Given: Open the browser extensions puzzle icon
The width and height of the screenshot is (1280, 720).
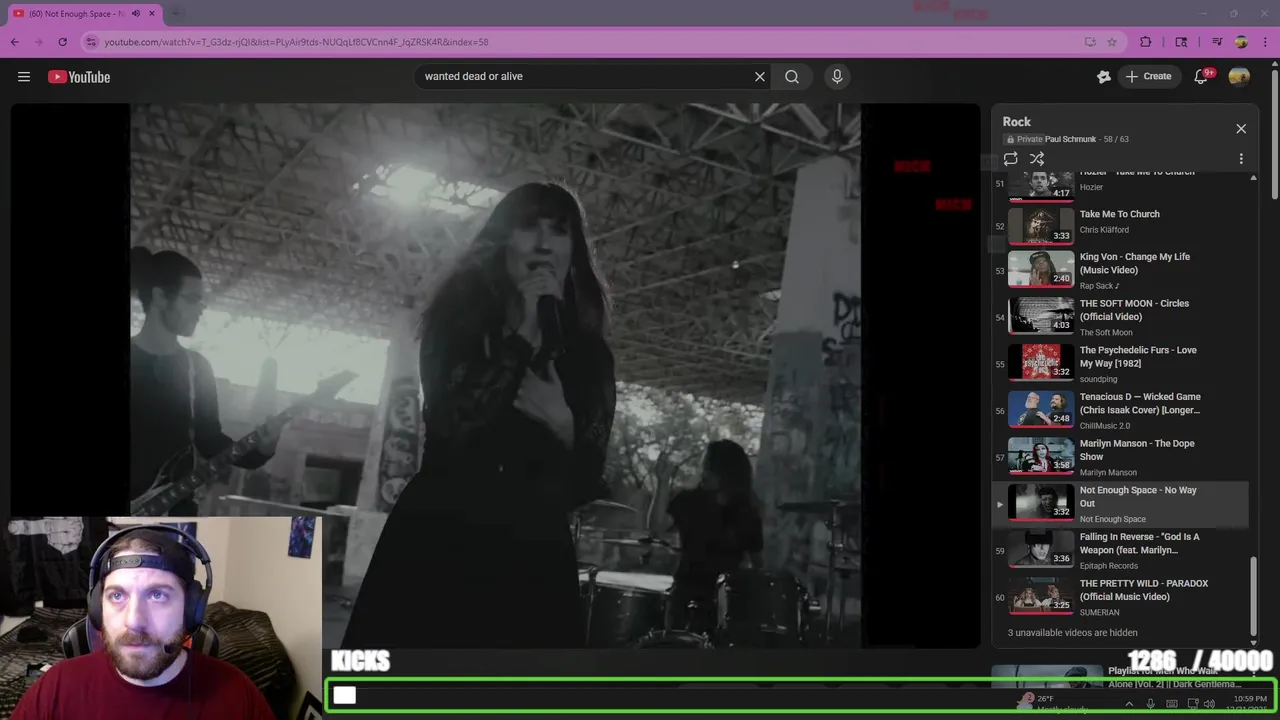Looking at the screenshot, I should [1146, 42].
